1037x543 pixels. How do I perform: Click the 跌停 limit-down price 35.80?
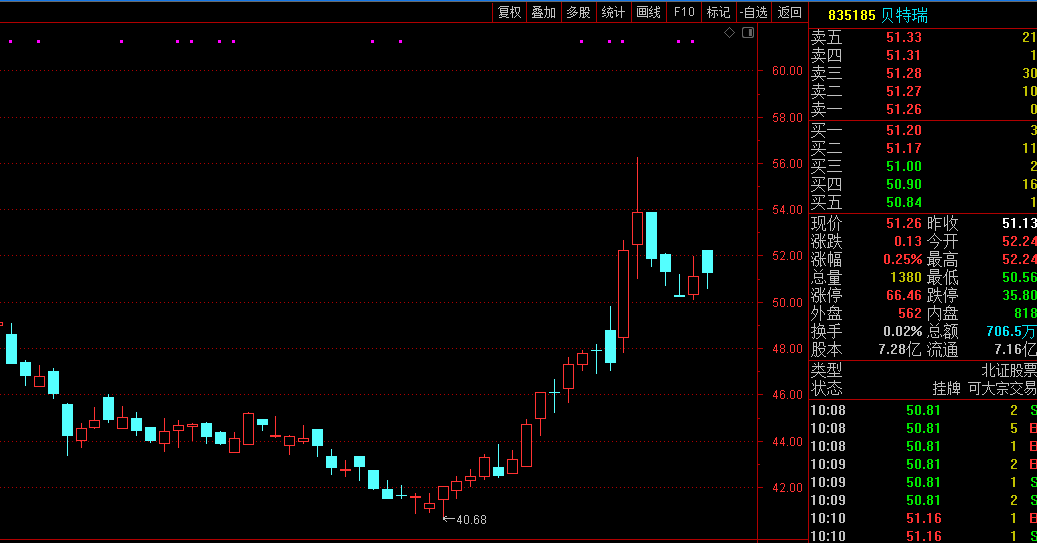1019,295
